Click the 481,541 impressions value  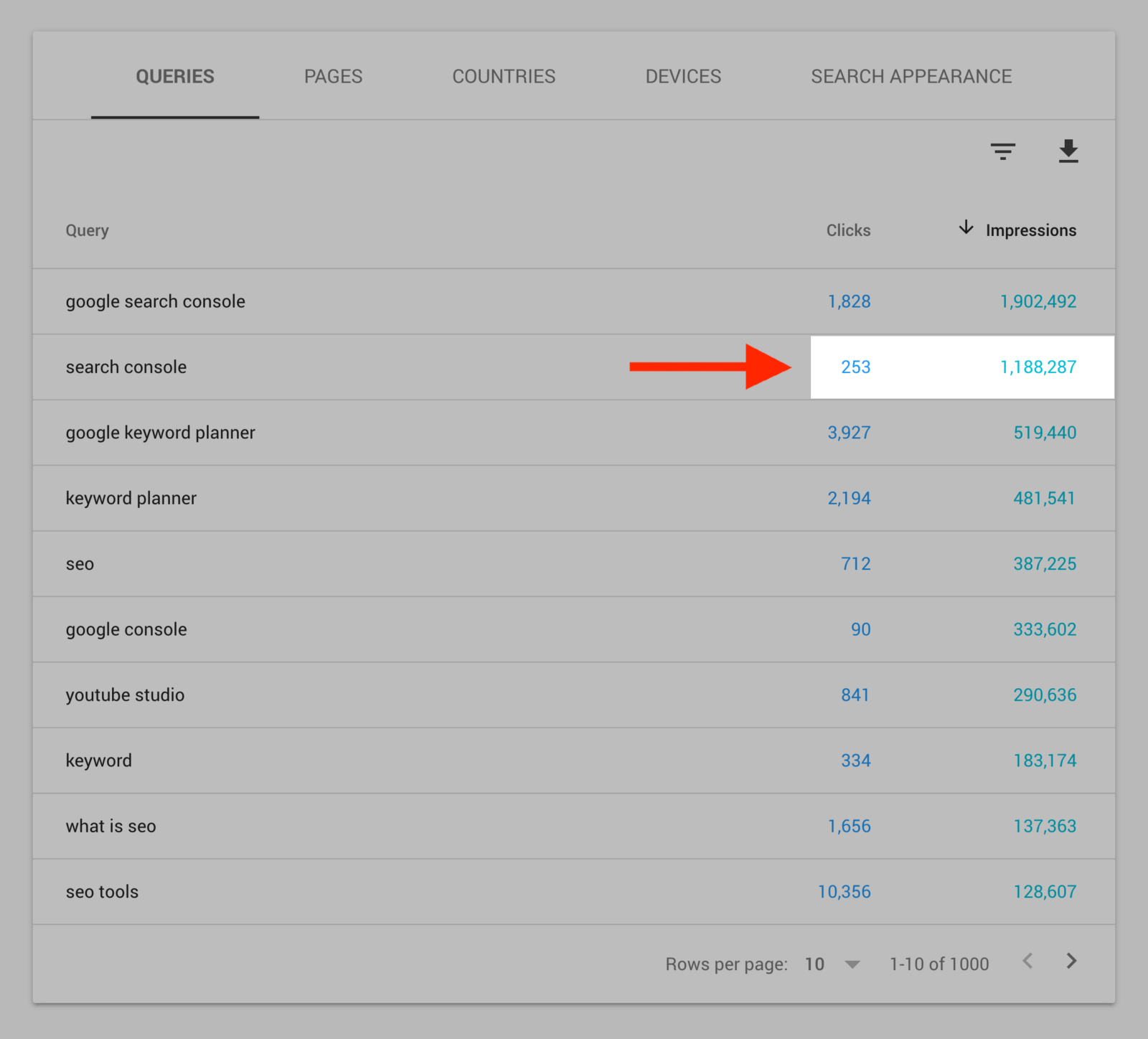tap(1045, 498)
